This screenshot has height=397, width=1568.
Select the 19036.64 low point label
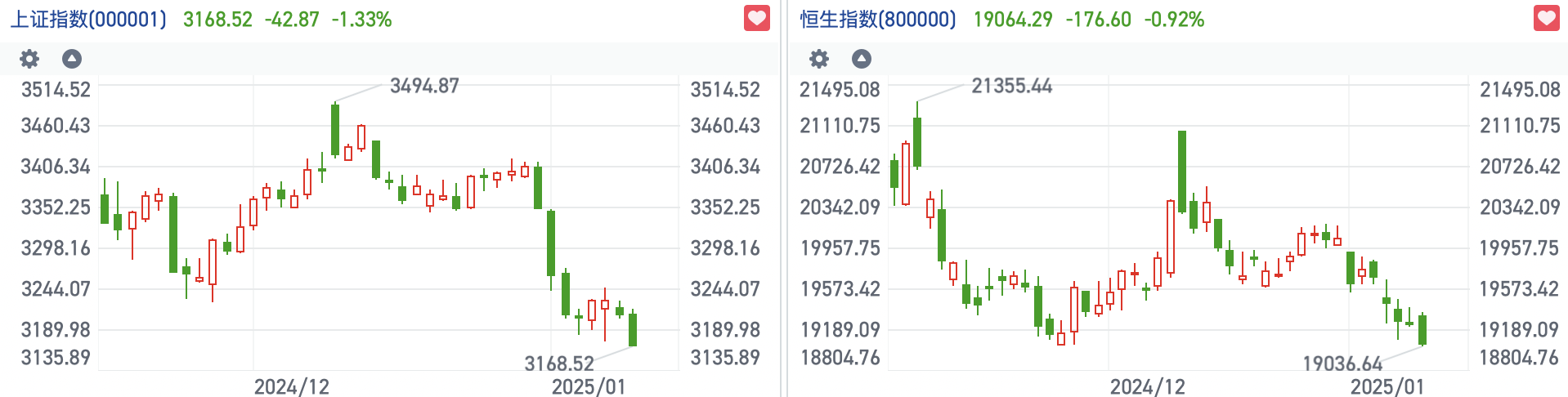[1342, 364]
